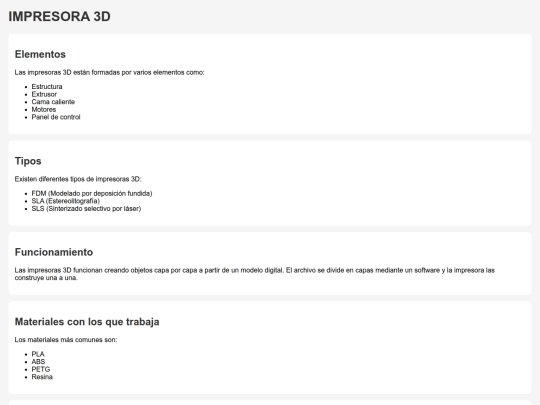540x405 pixels.
Task: Click the Resina list item
Action: 42,377
